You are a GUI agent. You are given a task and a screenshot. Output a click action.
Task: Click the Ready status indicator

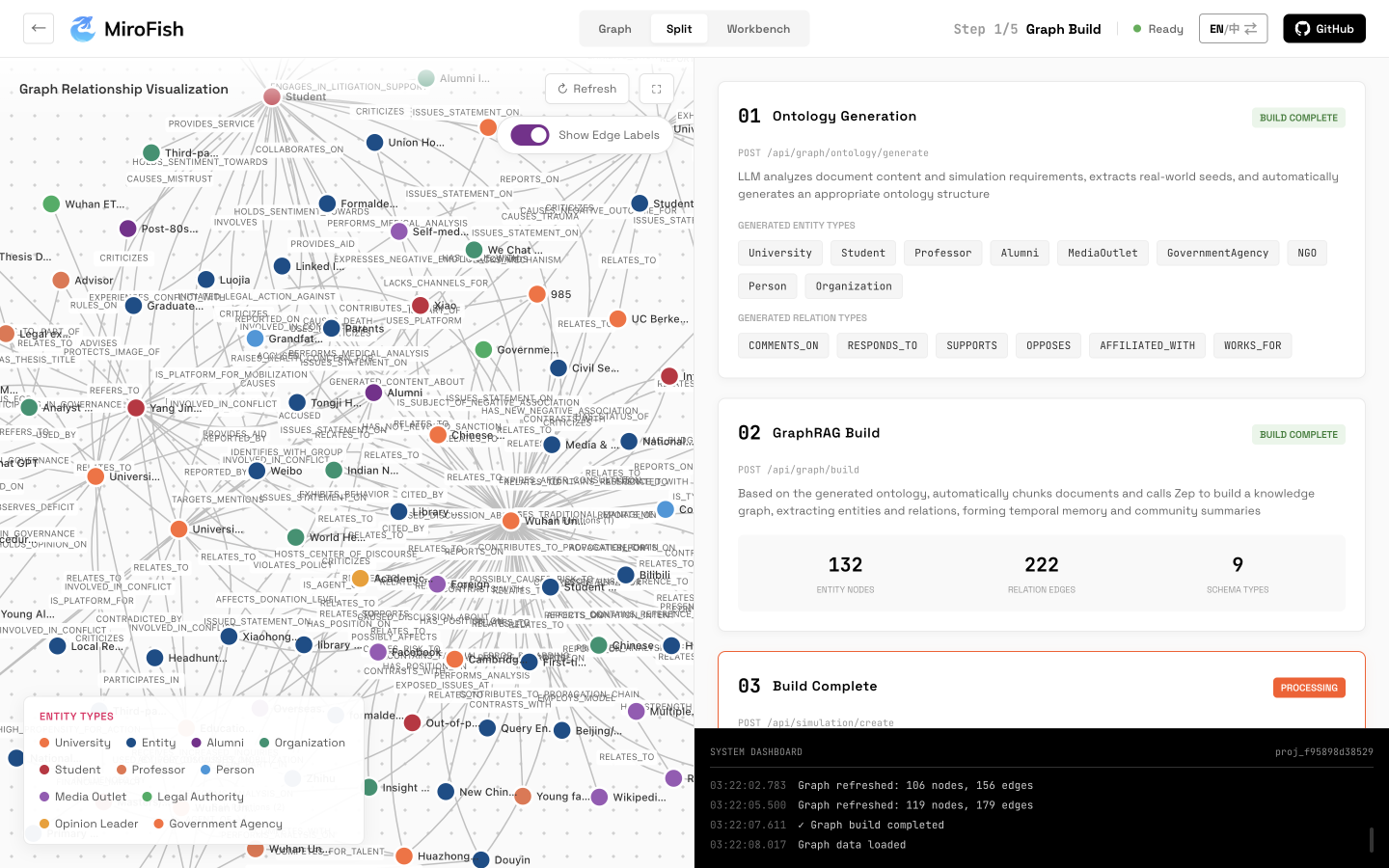click(1158, 29)
